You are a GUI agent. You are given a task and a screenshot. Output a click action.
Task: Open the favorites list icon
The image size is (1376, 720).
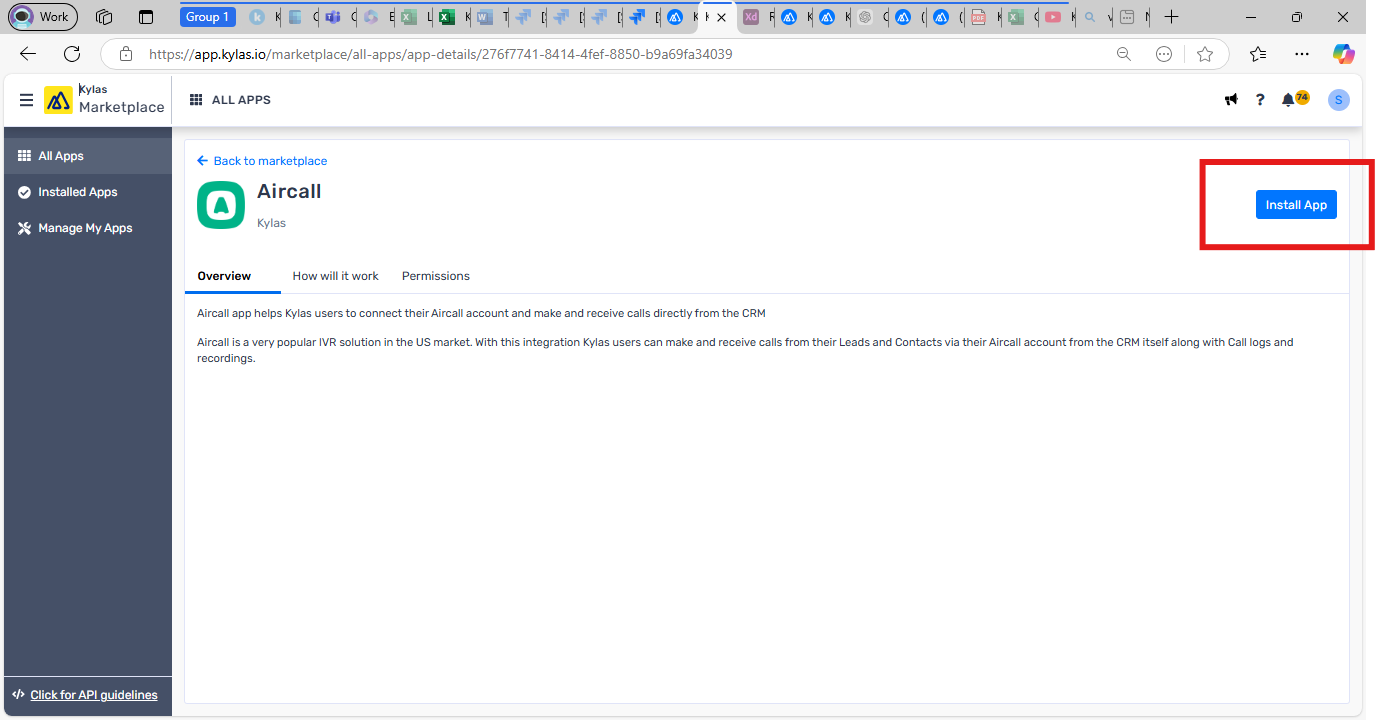[1258, 54]
